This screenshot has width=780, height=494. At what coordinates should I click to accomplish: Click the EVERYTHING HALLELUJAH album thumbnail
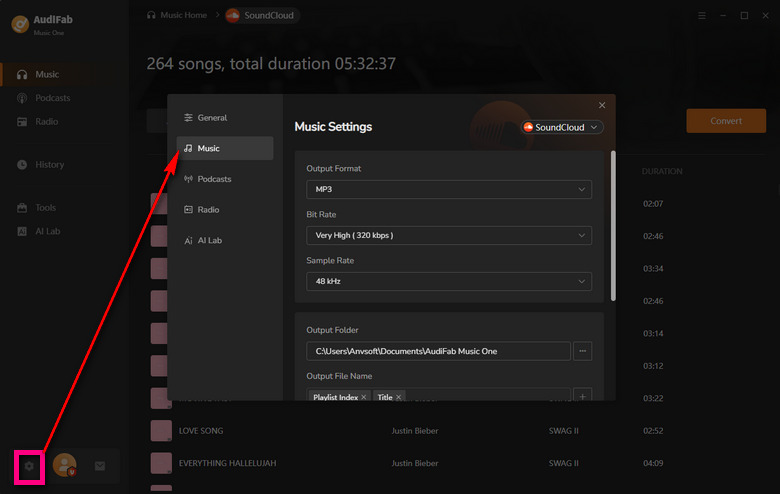161,463
